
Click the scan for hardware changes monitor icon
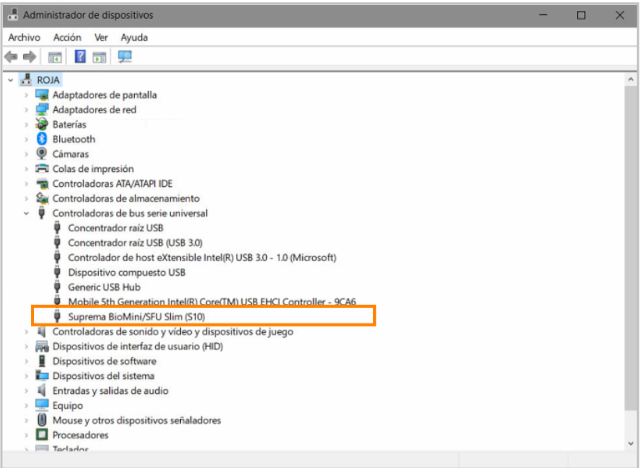click(125, 56)
